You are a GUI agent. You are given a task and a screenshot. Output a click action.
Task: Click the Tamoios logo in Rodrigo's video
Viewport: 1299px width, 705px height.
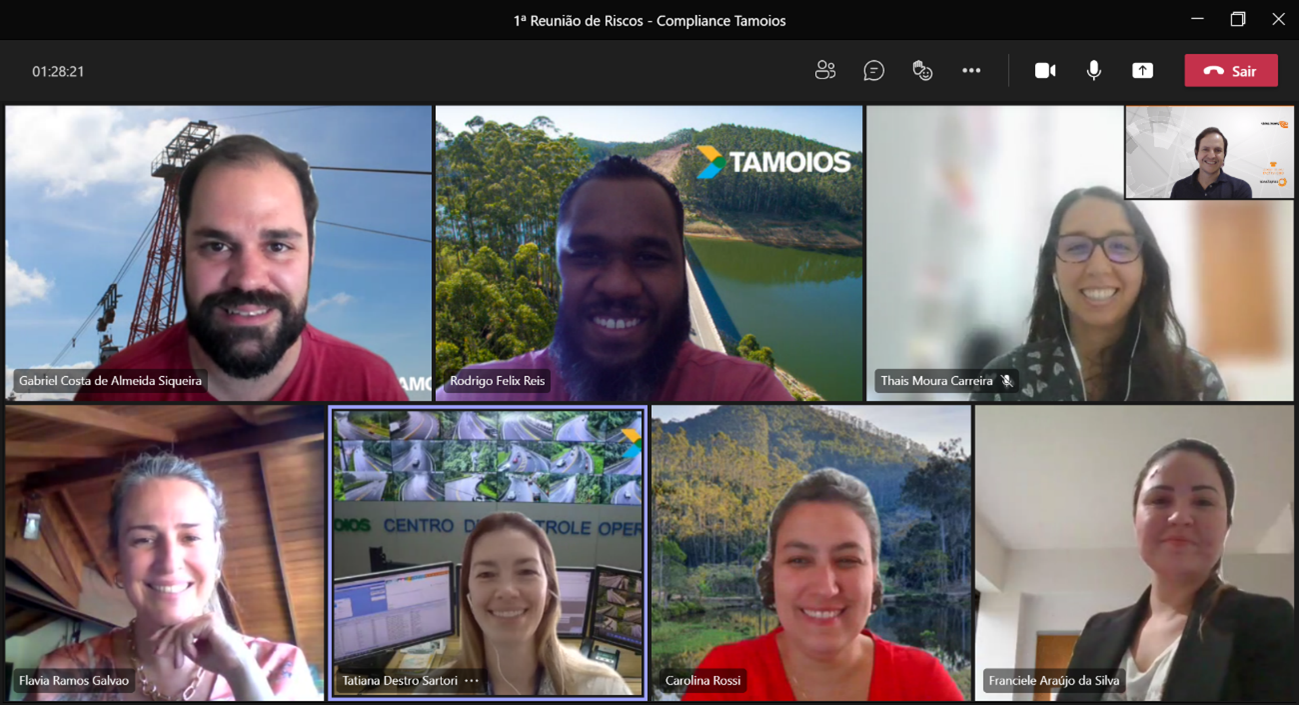tap(774, 162)
